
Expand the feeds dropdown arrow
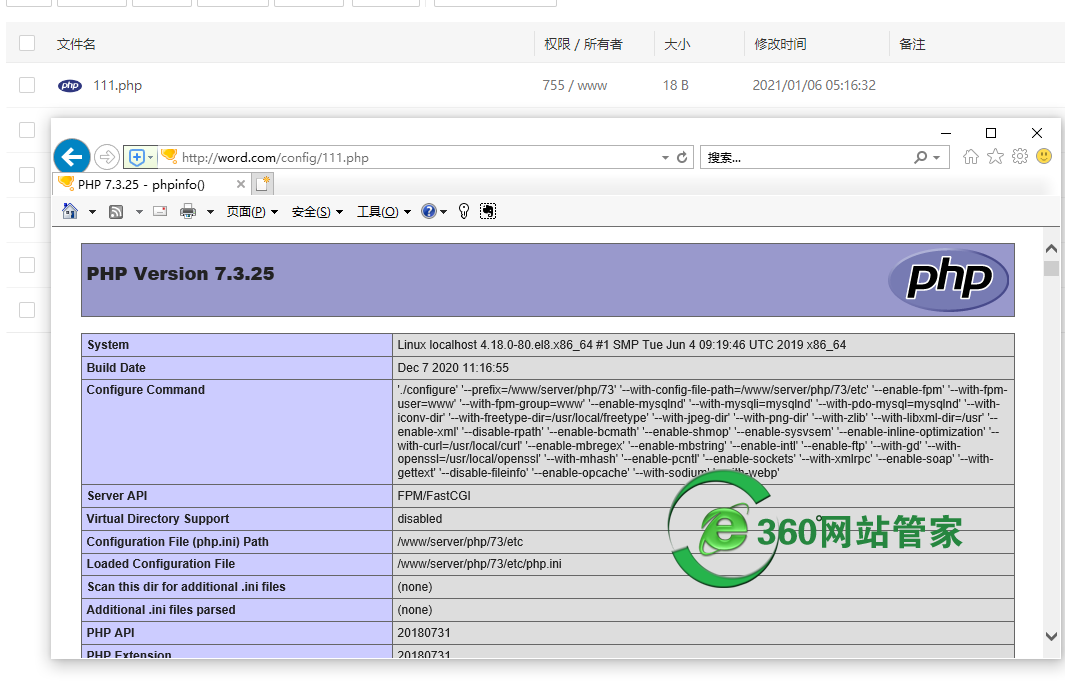[x=139, y=212]
